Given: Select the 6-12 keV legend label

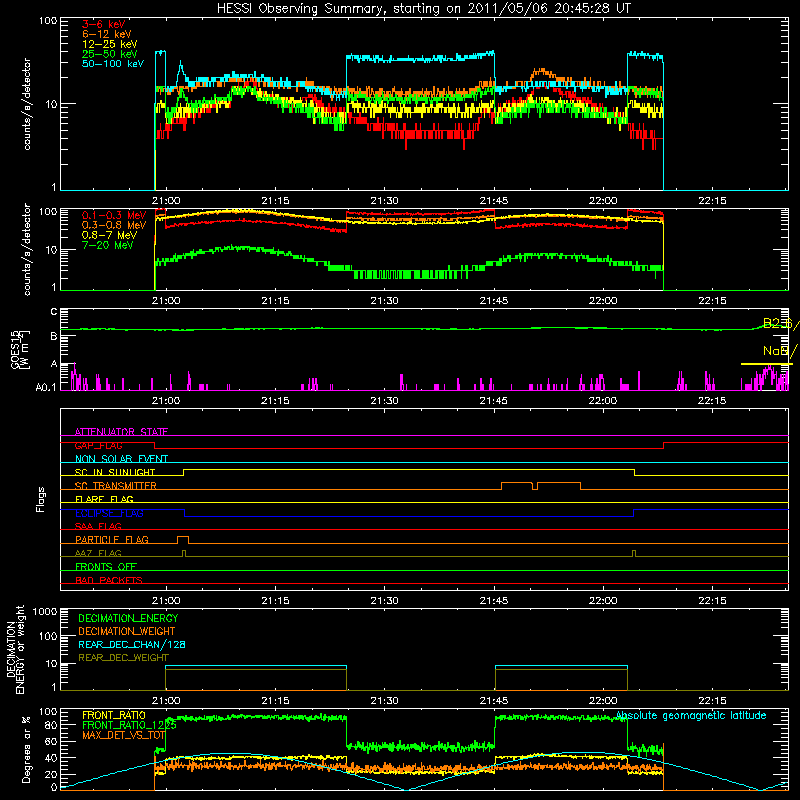Looking at the screenshot, I should coord(107,34).
